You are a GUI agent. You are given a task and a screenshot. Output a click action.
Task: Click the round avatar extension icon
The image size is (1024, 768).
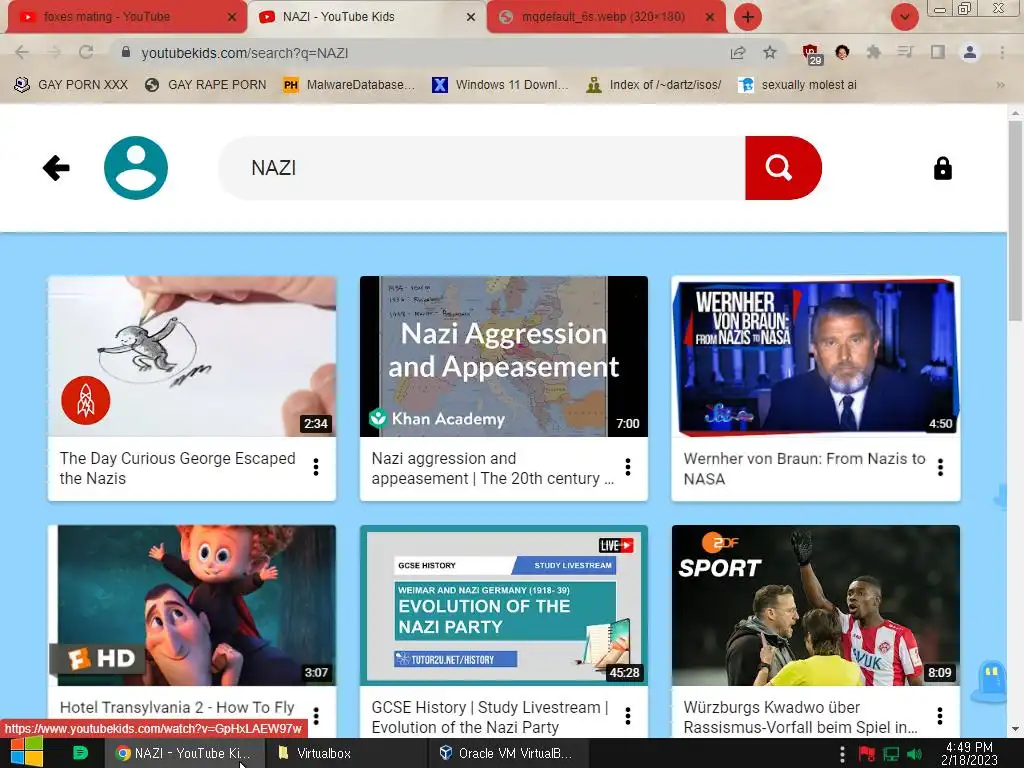(x=842, y=52)
